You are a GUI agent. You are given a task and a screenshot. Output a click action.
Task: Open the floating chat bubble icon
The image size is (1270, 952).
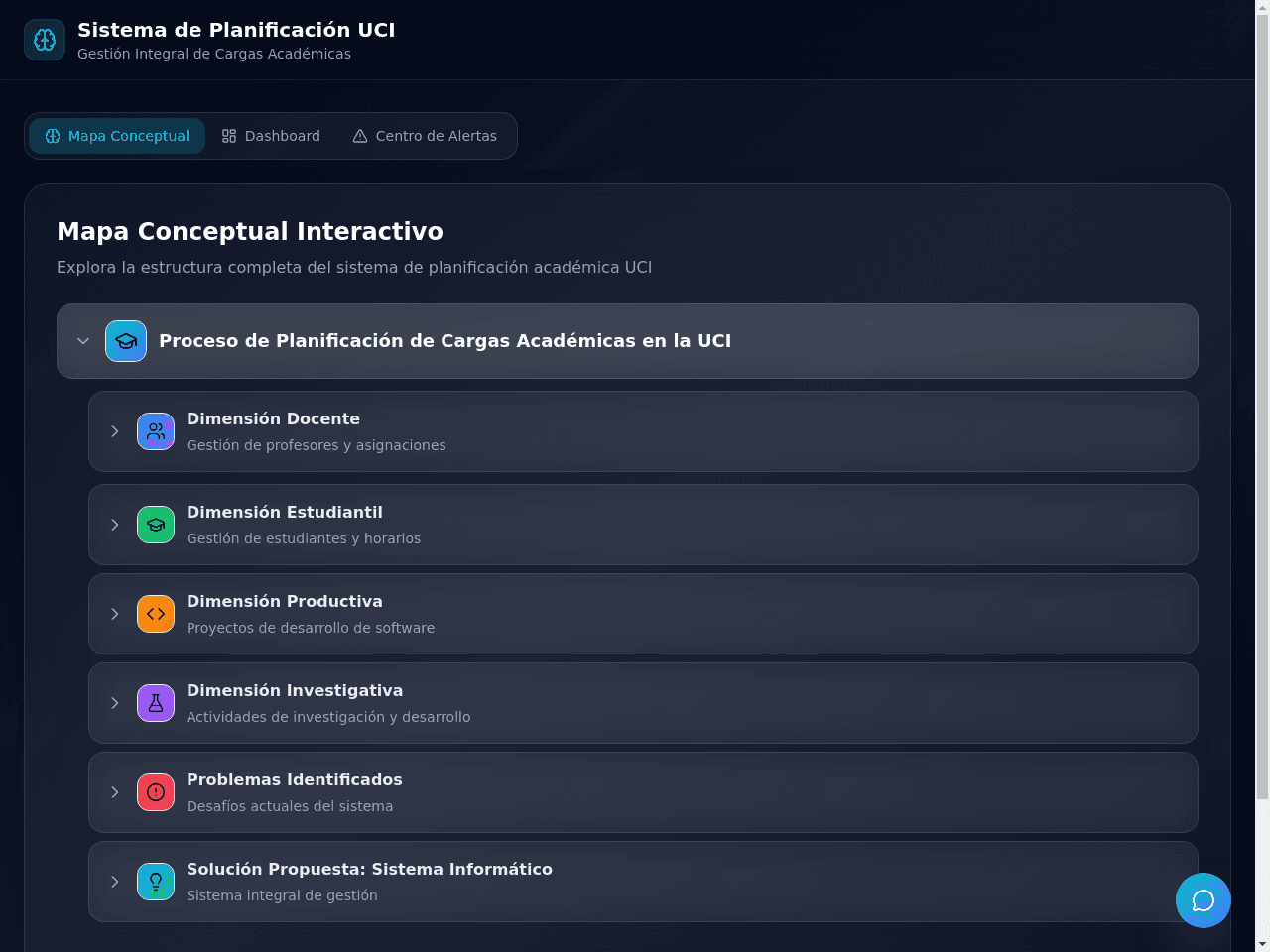tap(1204, 900)
